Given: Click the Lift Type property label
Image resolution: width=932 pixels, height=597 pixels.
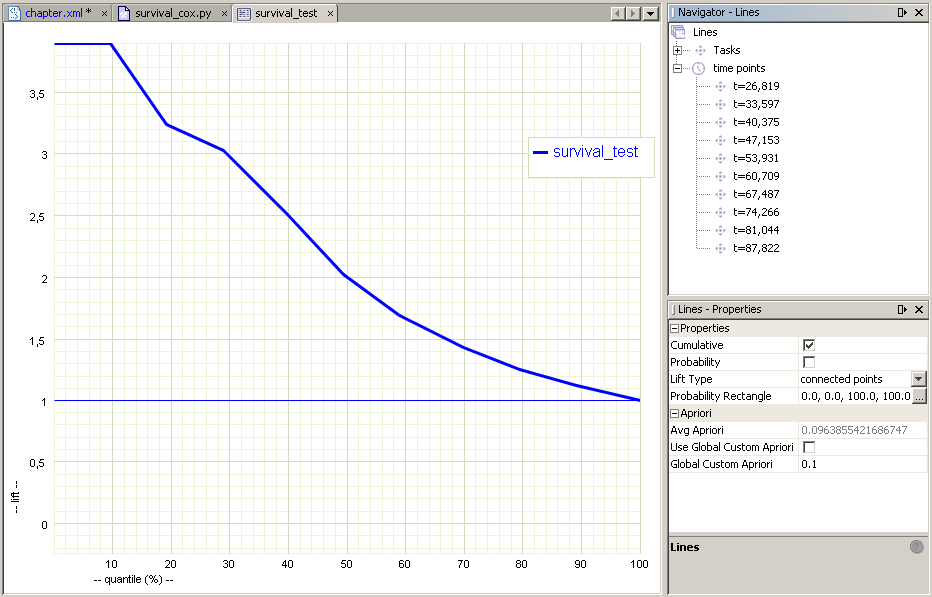Looking at the screenshot, I should click(691, 379).
